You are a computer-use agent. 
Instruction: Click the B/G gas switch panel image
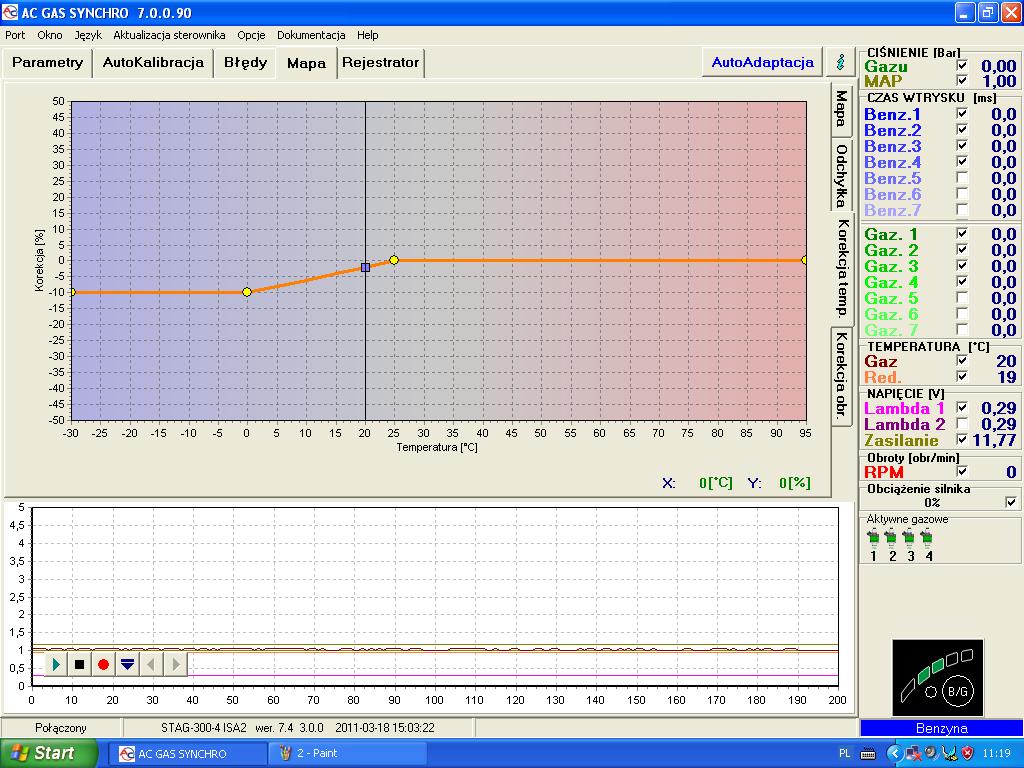[937, 678]
